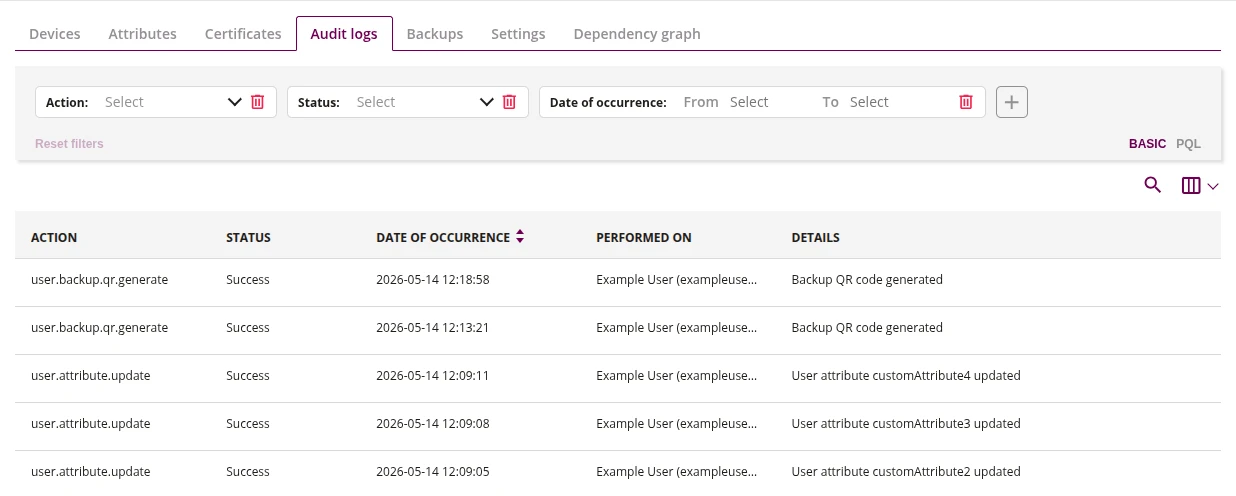Viewport: 1236px width, 496px height.
Task: Click 'User attribute customAttribute2 updated' details
Action: point(906,472)
